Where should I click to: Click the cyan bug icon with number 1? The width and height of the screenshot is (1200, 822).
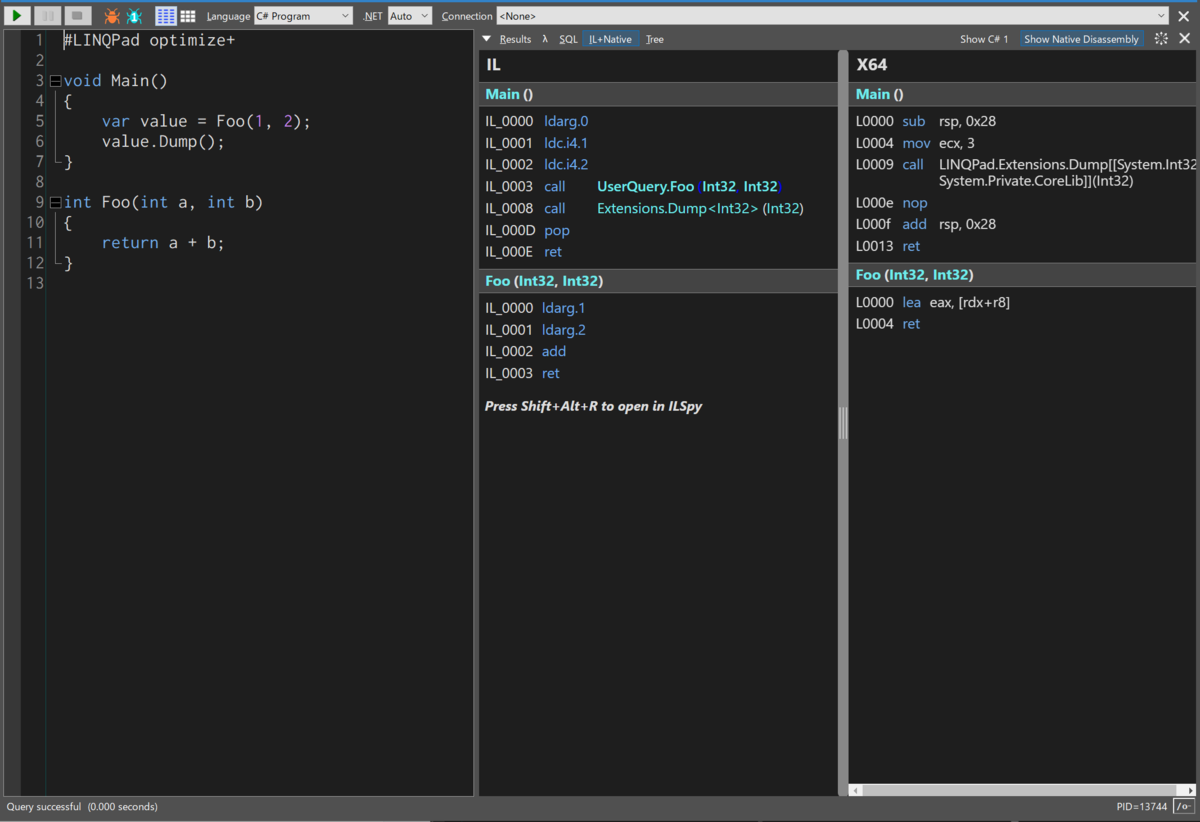pyautogui.click(x=134, y=16)
